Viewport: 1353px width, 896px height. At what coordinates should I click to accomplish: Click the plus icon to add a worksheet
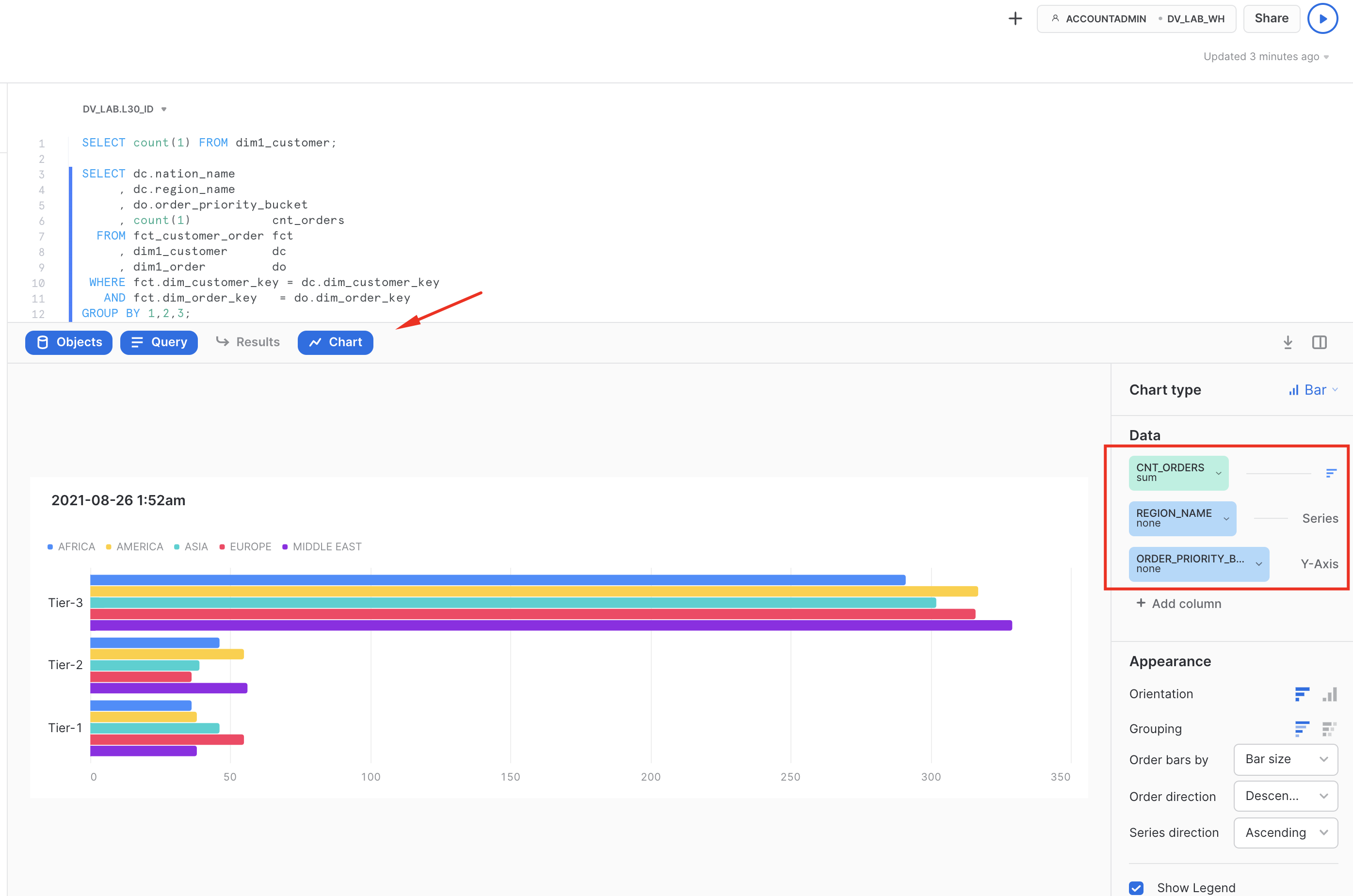coord(1015,18)
